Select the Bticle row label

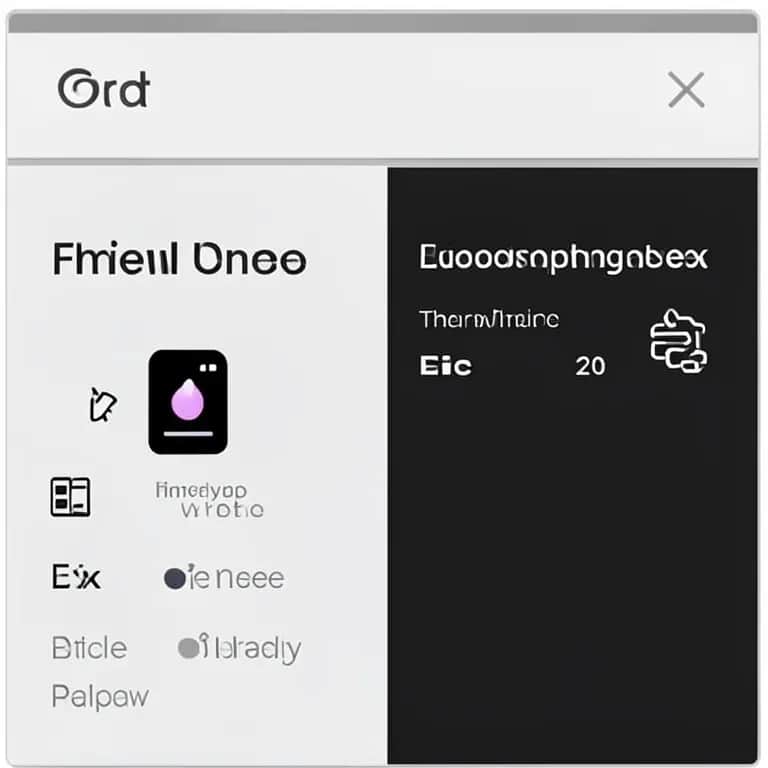click(89, 648)
